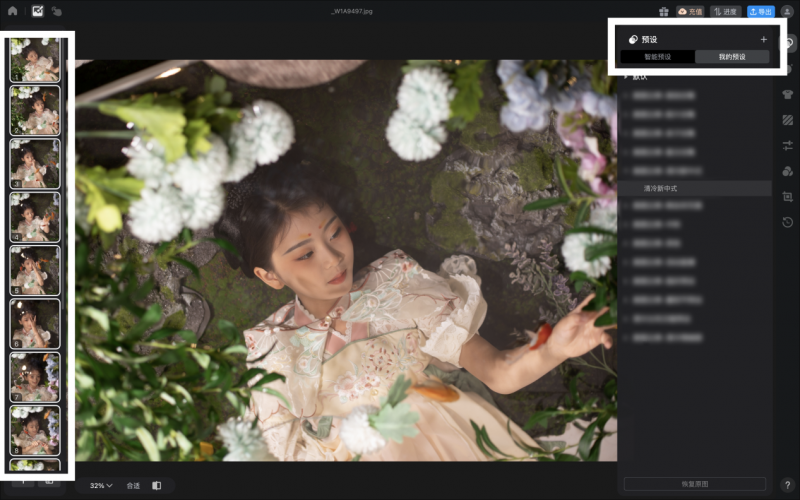The height and width of the screenshot is (500, 800).
Task: Click the gift box icon
Action: point(663,11)
